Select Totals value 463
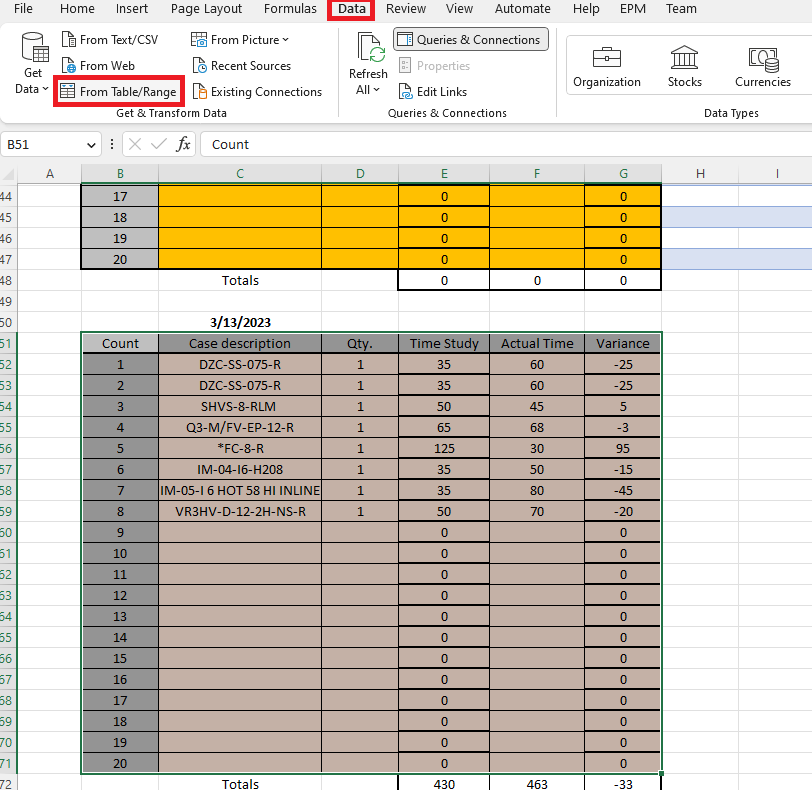The image size is (812, 790). pos(537,784)
